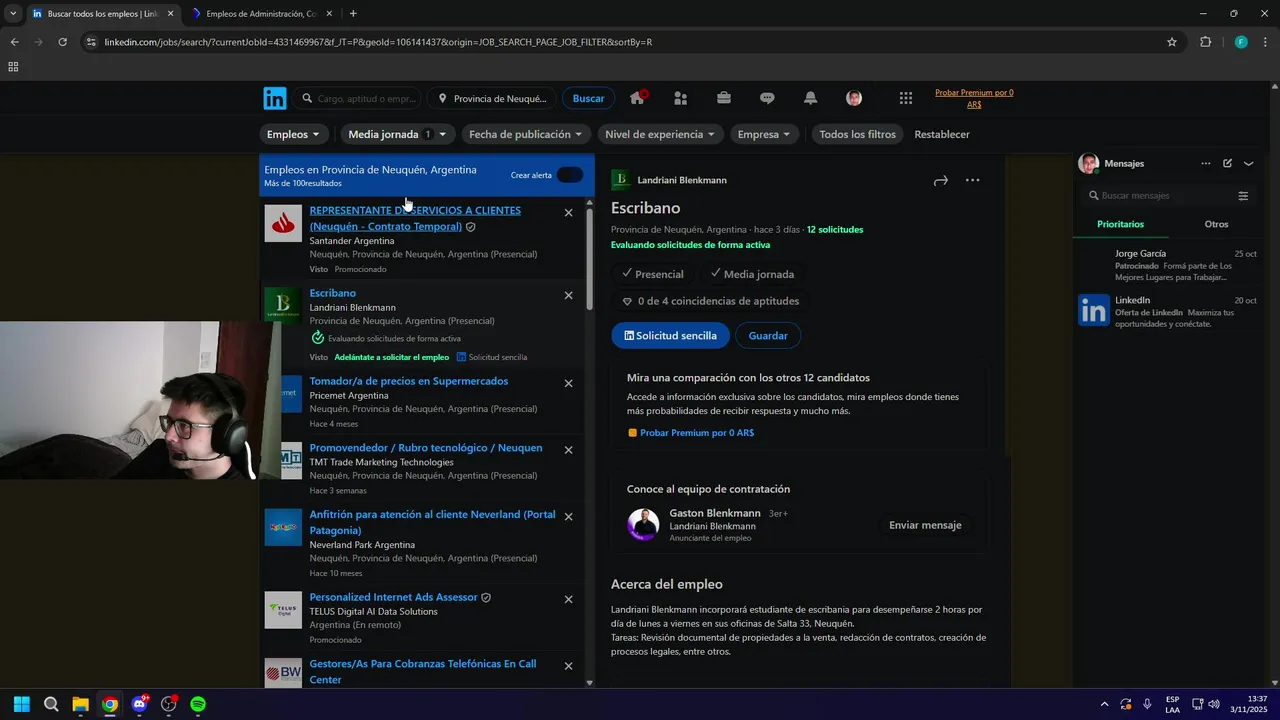Switch to Empleos de Administración browser tab
Viewport: 1280px width, 720px height.
(260, 14)
